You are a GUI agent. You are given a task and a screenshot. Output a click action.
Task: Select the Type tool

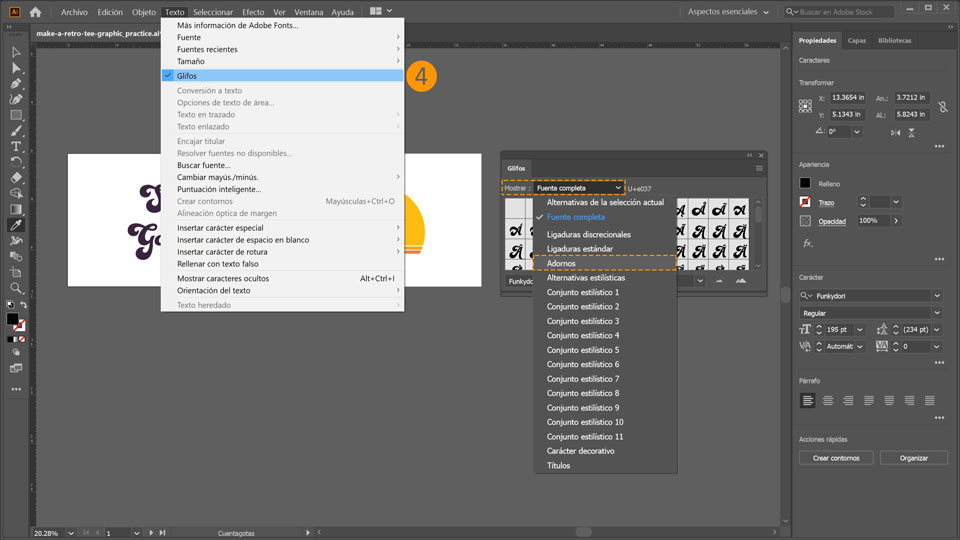[16, 146]
